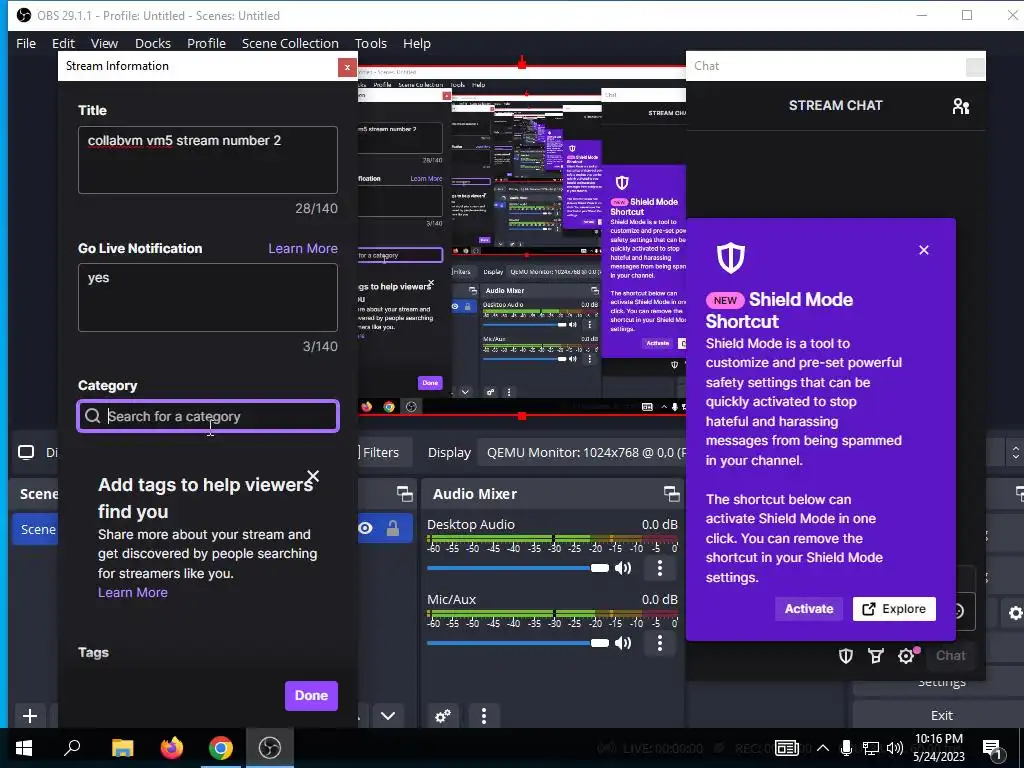Screen dimensions: 1024x768
Task: Adjust the Desktop Audio volume slider
Action: pos(517,568)
